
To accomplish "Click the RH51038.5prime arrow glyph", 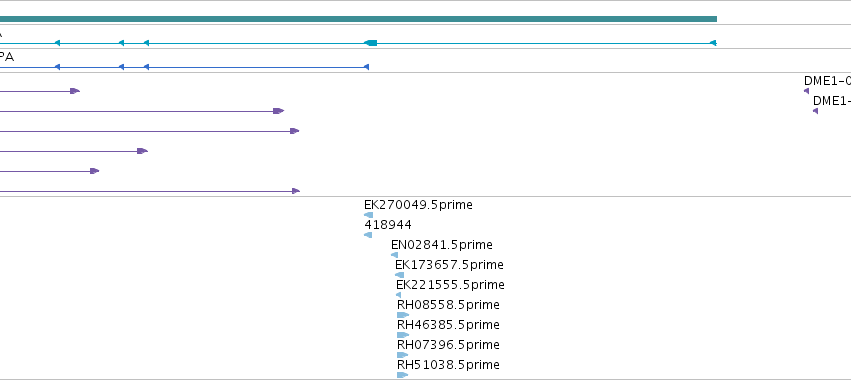I will click(403, 375).
